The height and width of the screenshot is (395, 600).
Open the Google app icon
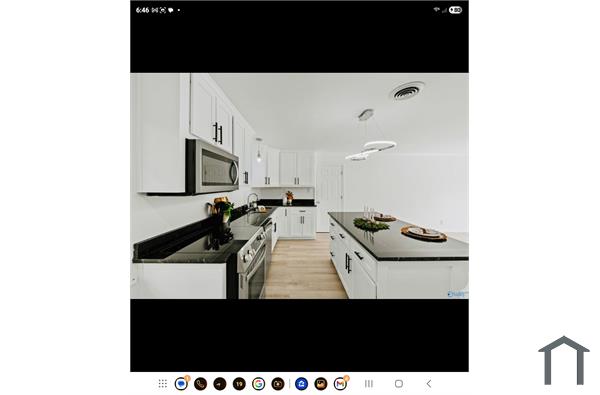(259, 384)
